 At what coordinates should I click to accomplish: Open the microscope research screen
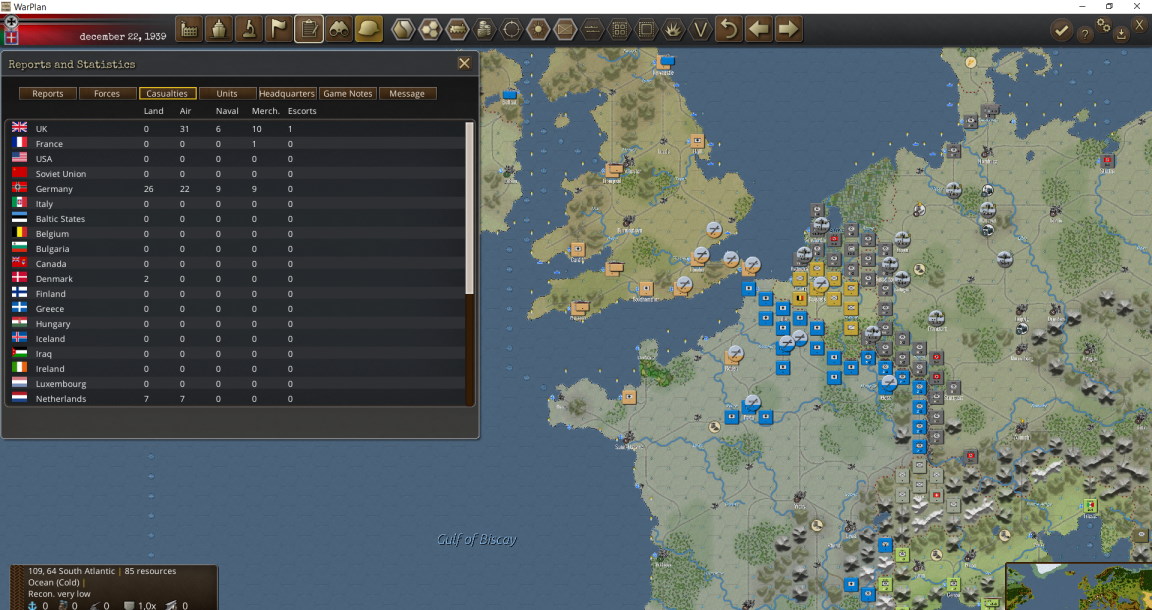point(249,29)
